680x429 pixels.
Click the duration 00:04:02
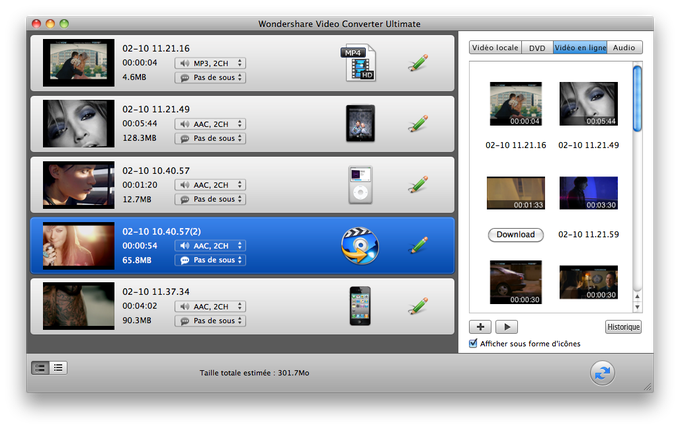coord(139,306)
